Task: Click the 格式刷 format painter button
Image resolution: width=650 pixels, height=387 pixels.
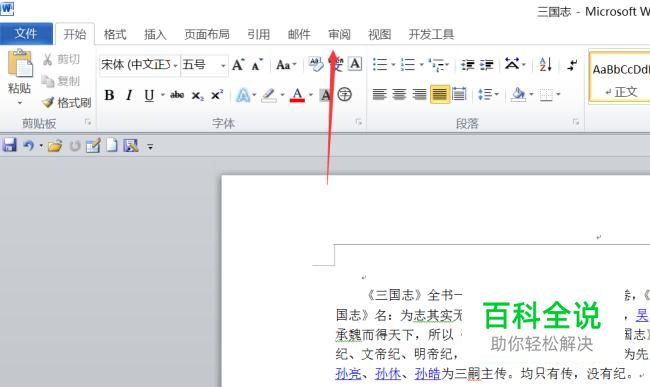Action: pos(66,102)
